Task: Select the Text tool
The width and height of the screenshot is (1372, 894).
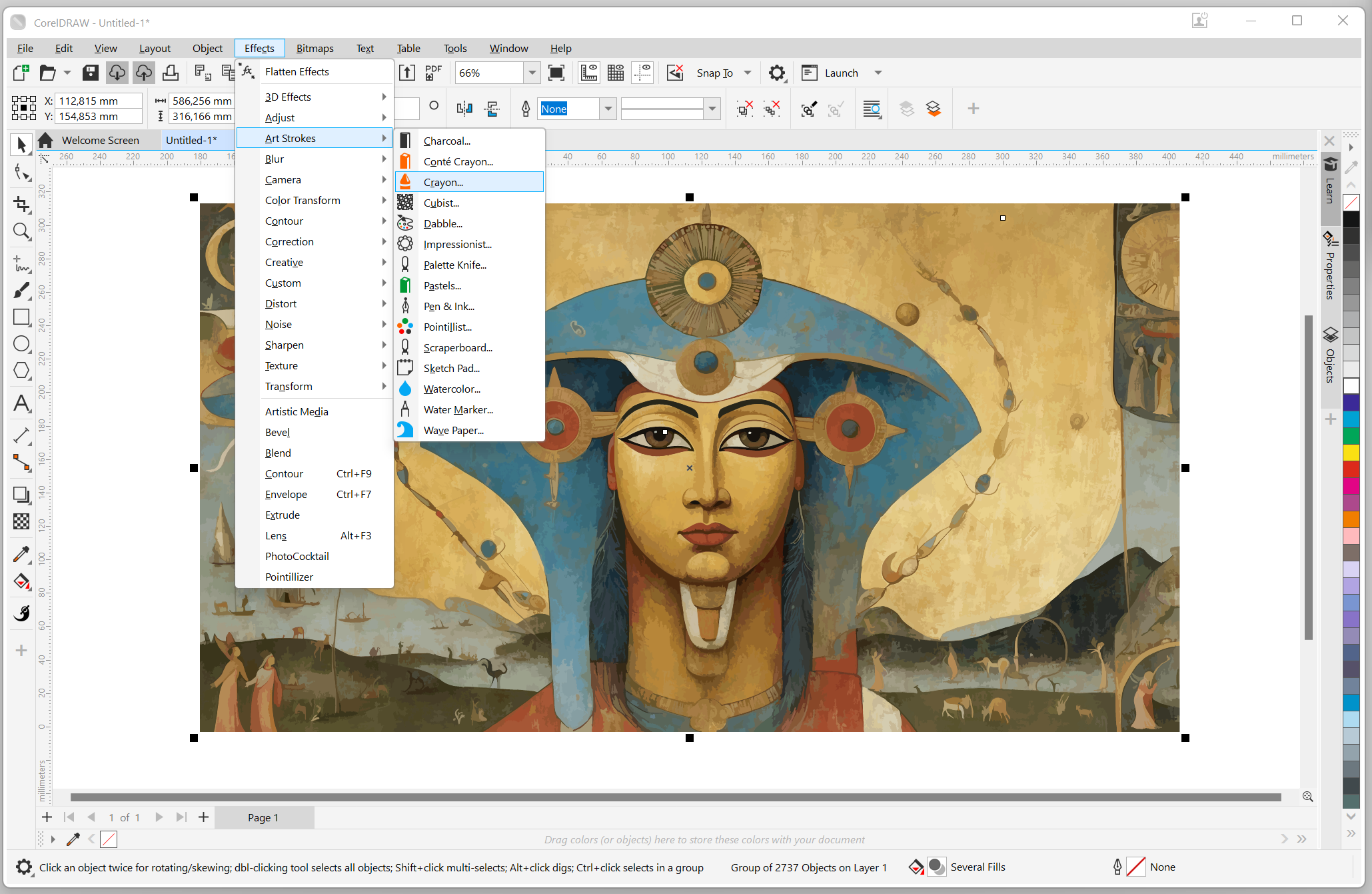Action: [21, 403]
